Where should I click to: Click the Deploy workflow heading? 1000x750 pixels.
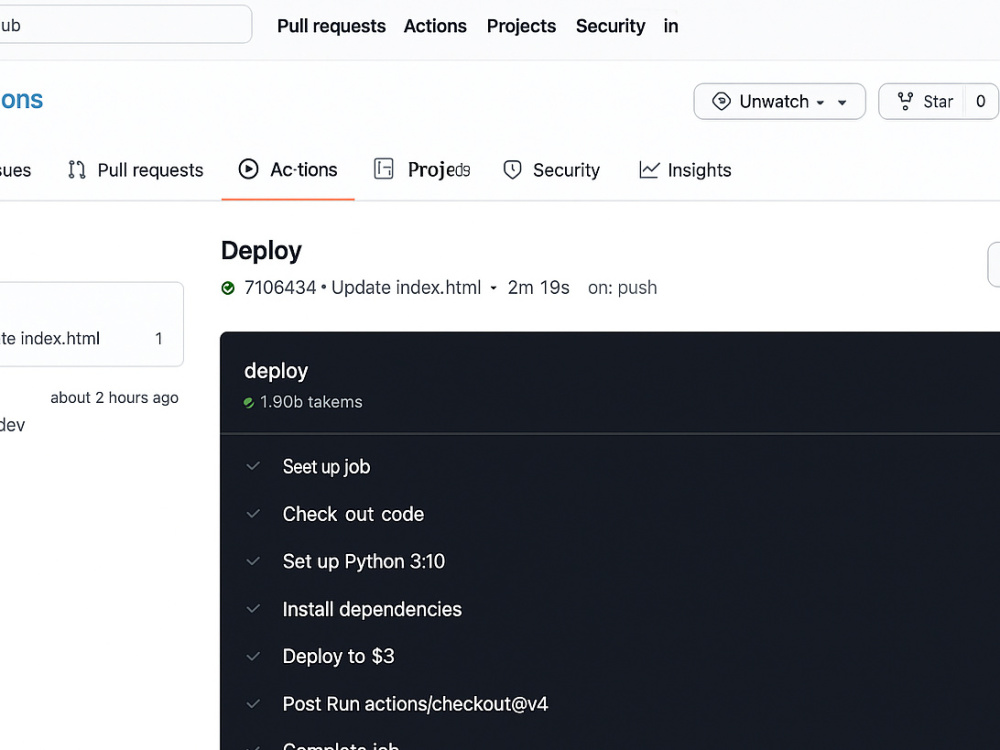click(261, 251)
